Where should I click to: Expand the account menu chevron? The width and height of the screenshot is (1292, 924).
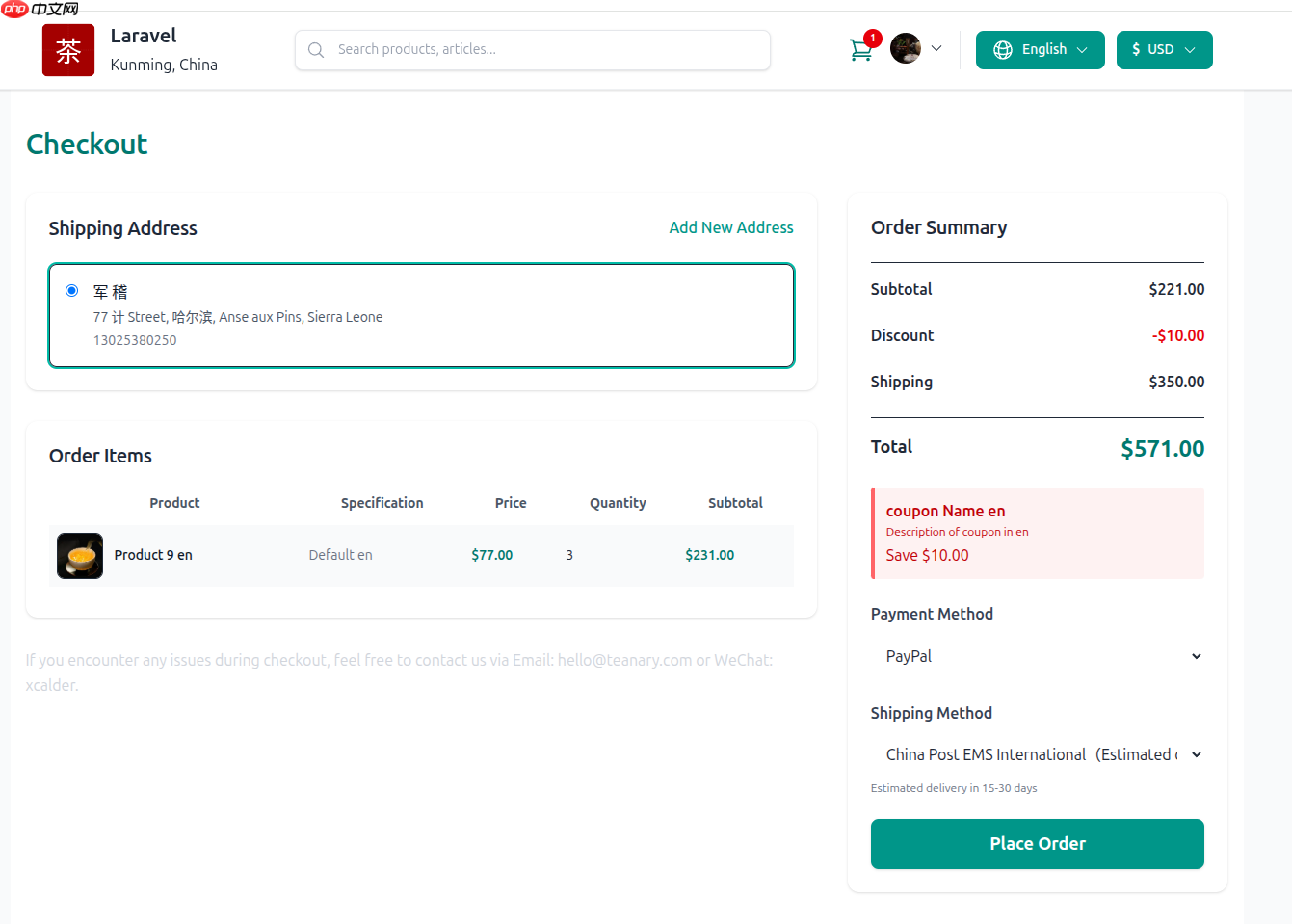tap(936, 48)
